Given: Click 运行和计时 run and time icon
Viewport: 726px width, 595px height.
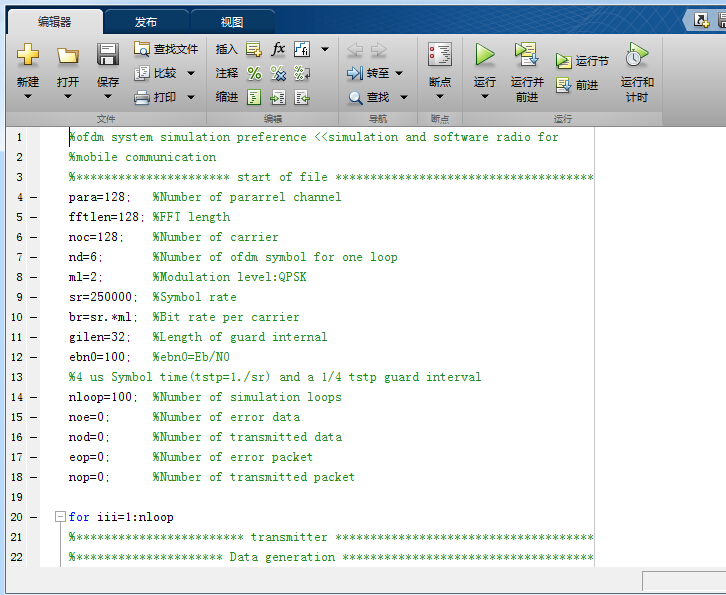Looking at the screenshot, I should click(x=637, y=55).
